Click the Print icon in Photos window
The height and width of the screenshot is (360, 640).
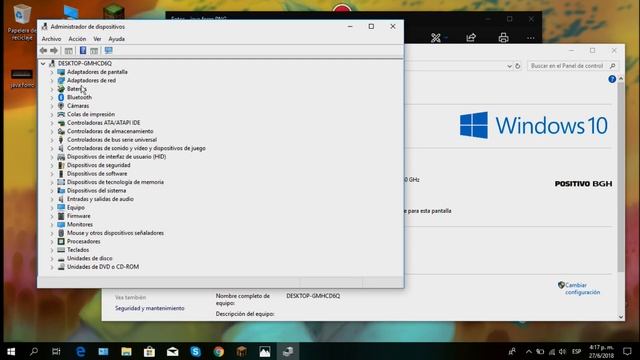pos(503,38)
